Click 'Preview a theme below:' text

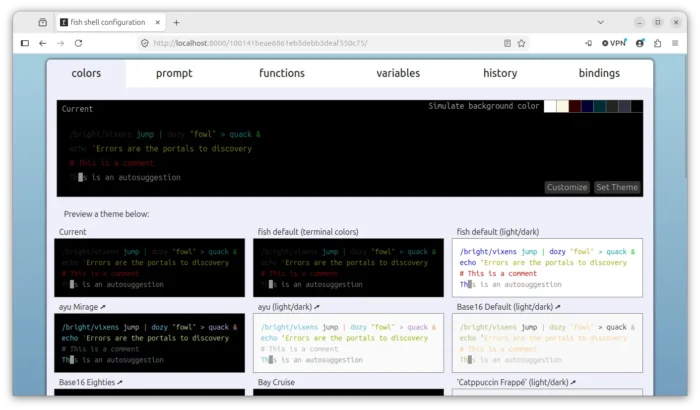pos(106,214)
